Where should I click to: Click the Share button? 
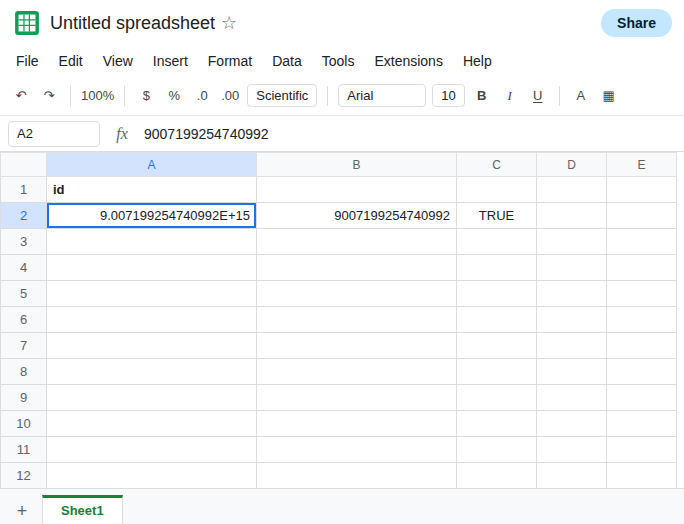(x=636, y=23)
